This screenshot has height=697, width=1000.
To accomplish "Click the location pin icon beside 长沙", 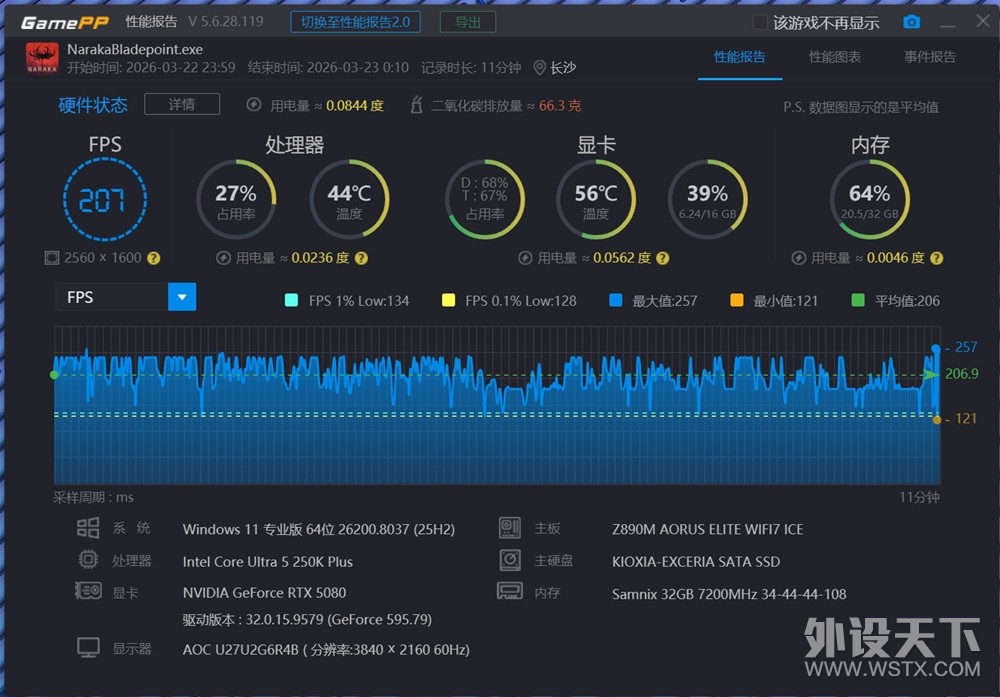I will (x=540, y=68).
